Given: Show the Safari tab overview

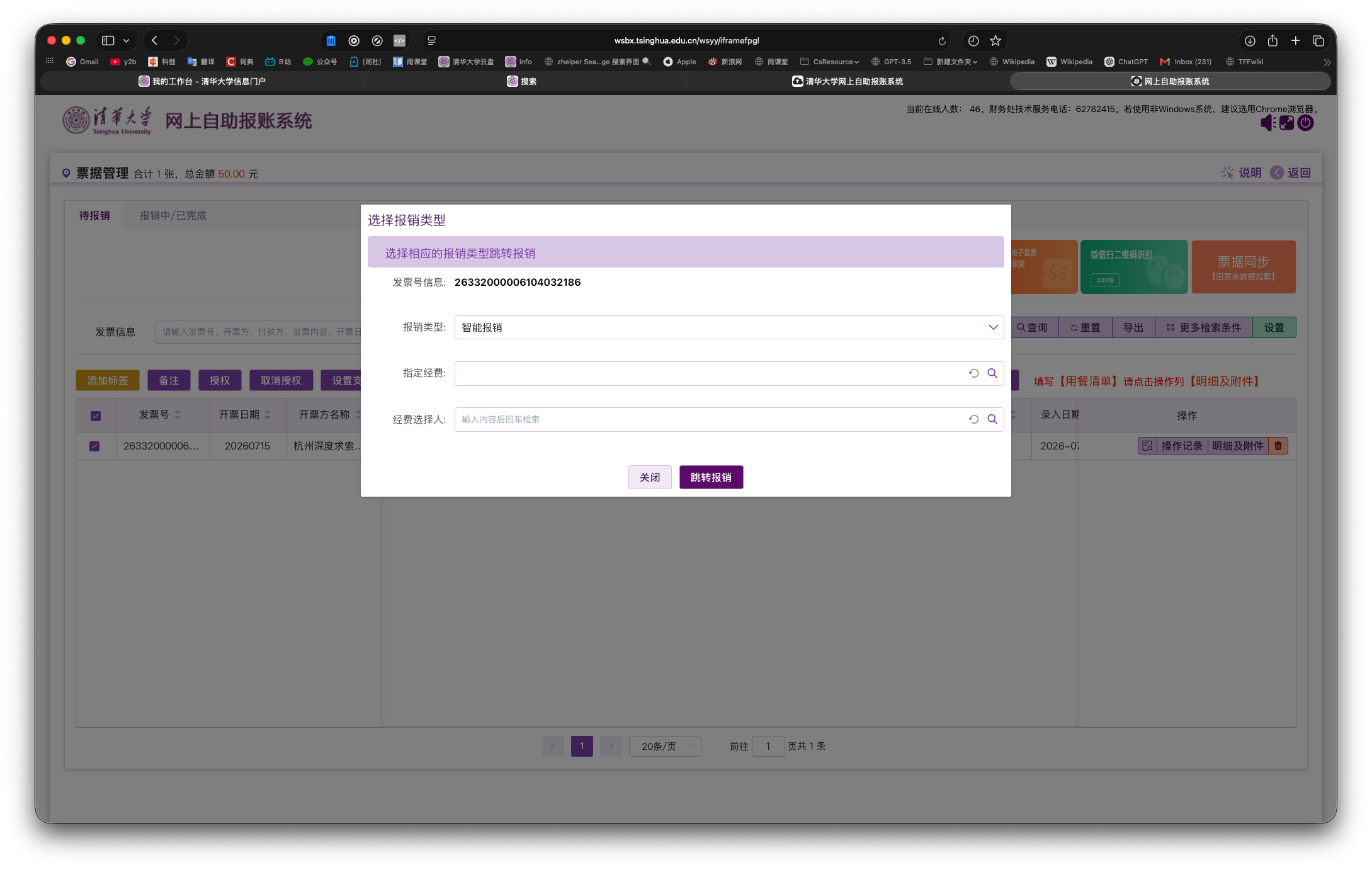Looking at the screenshot, I should [x=1318, y=41].
